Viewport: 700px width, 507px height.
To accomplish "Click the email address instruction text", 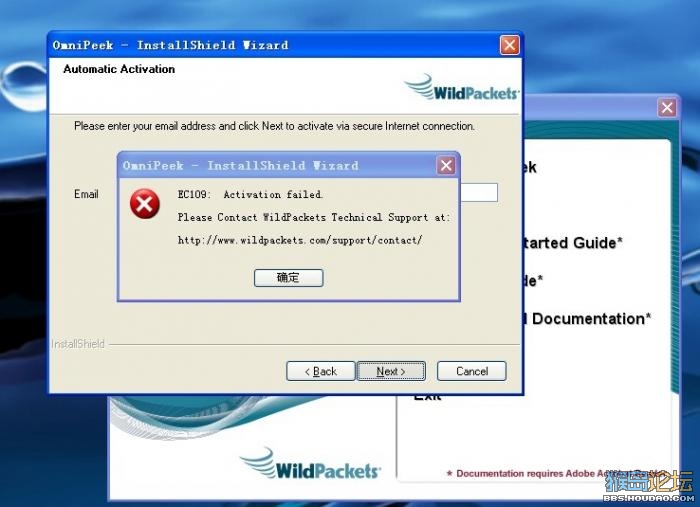I will (x=274, y=126).
